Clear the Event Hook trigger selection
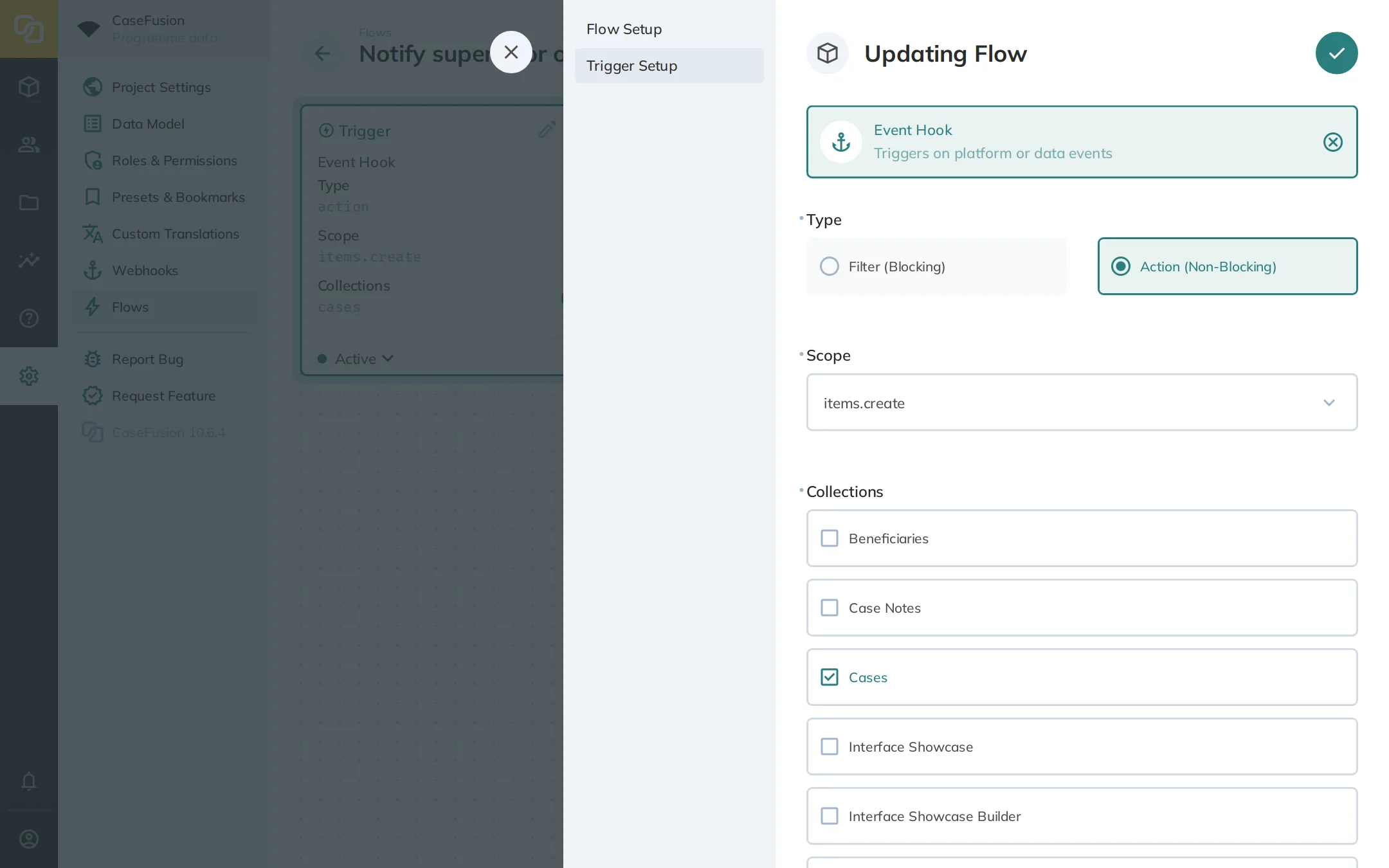Viewport: 1389px width, 868px height. click(1332, 142)
